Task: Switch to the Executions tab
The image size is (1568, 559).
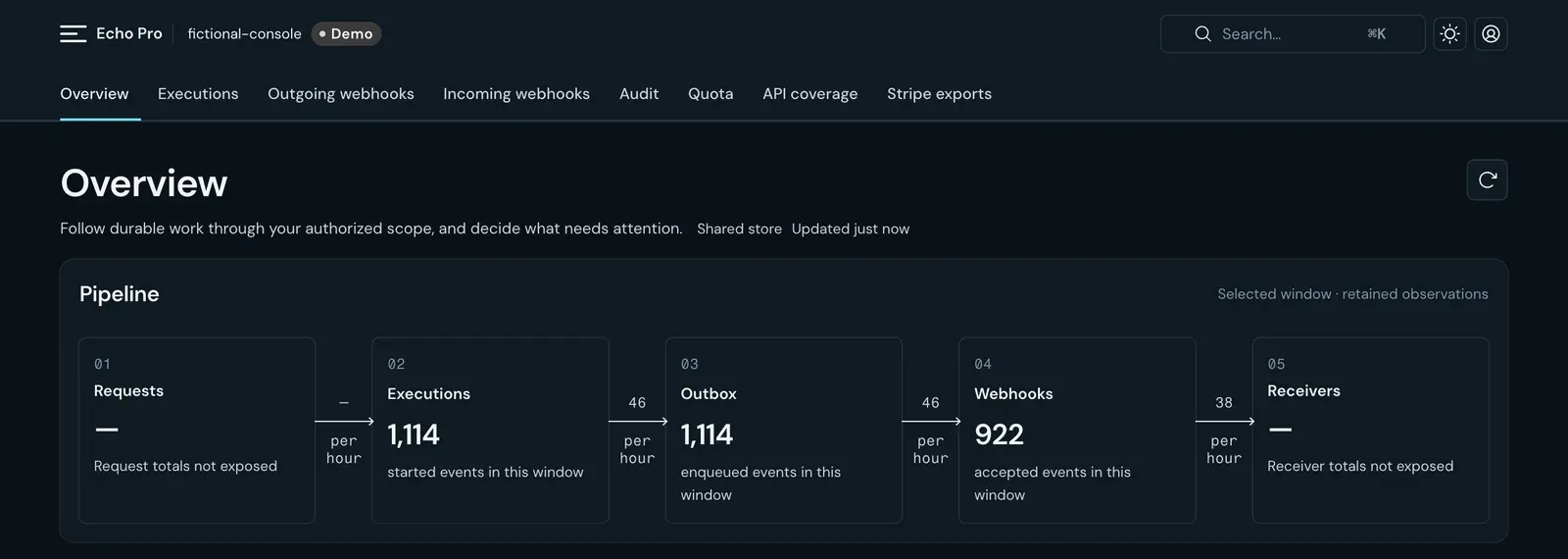Action: click(198, 93)
